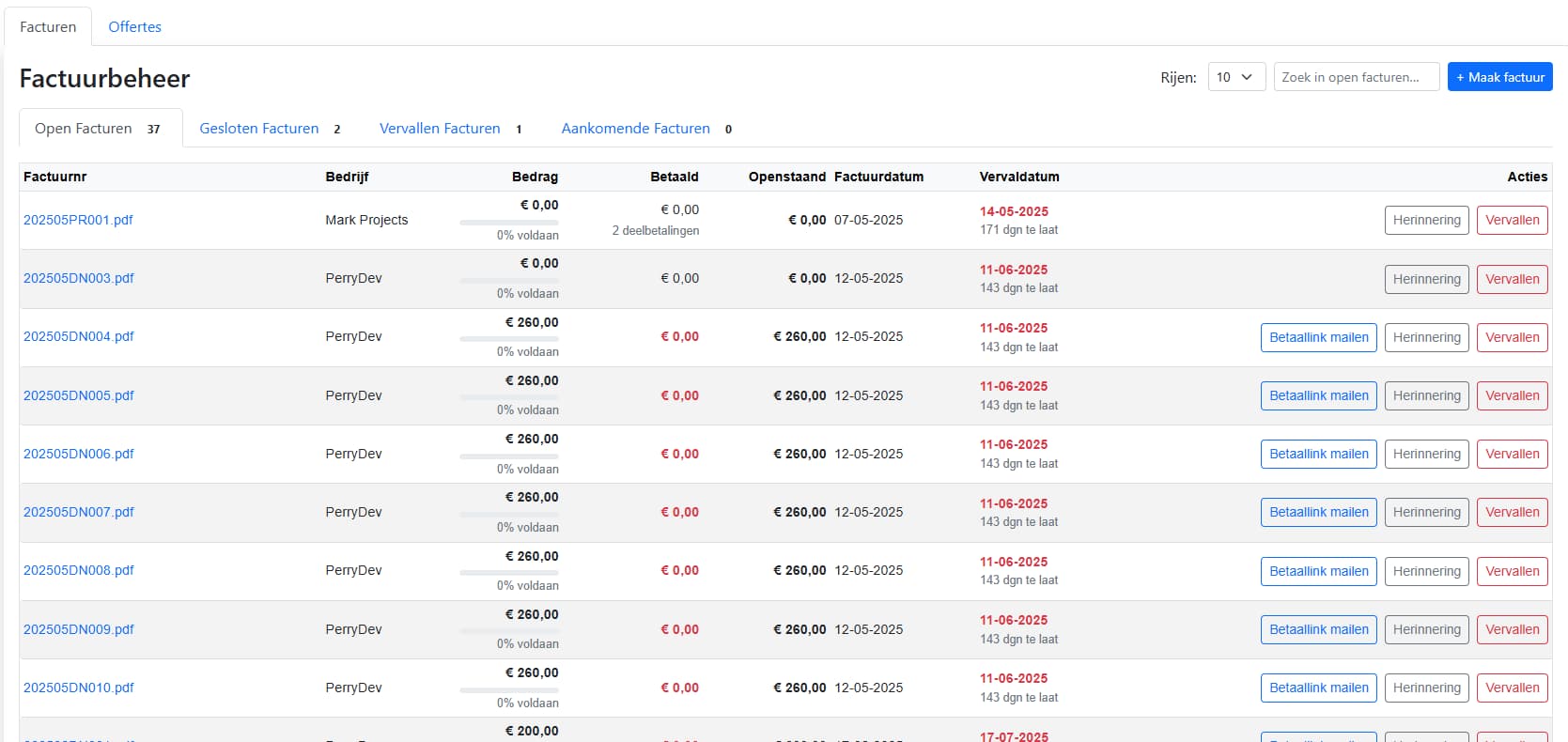Send Herinnering for invoice 202505DN009
1568x742 pixels.
(x=1426, y=629)
